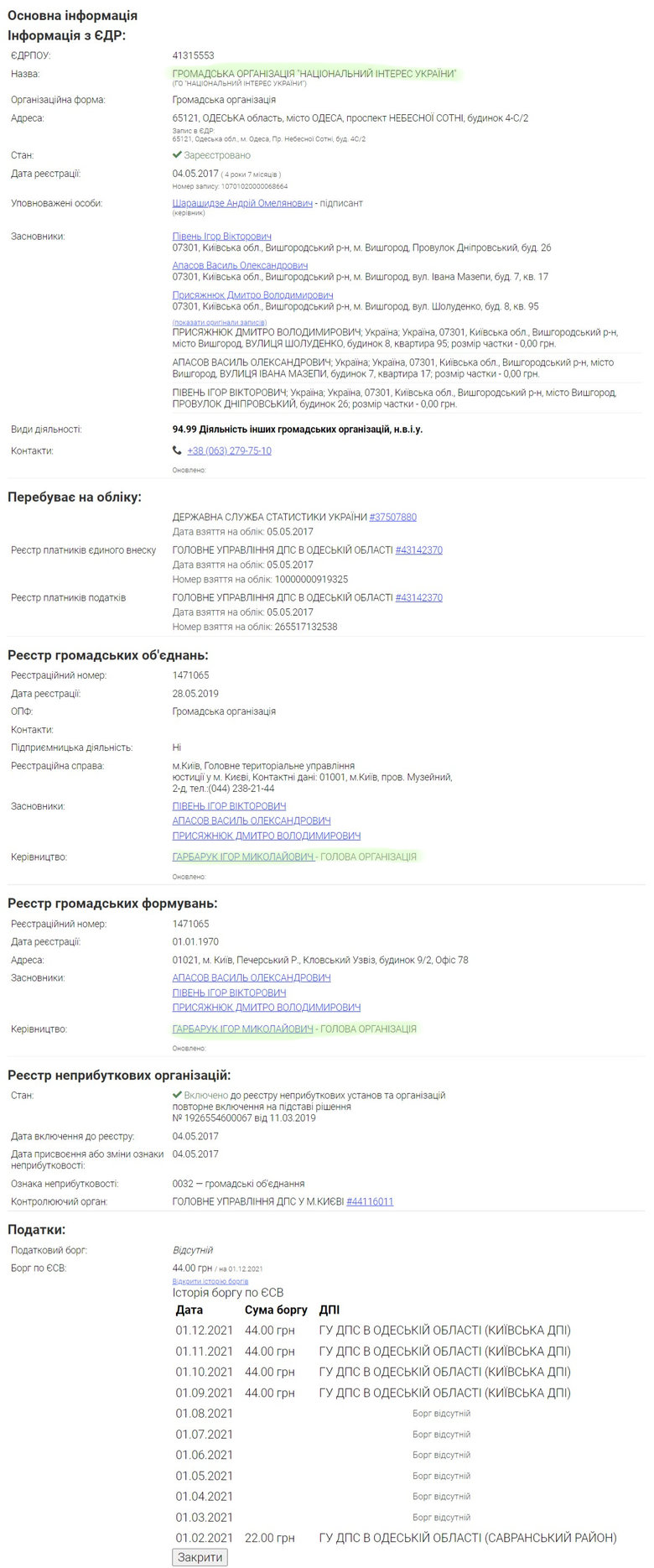This screenshot has width=654, height=1568.
Task: Collapse 'Відкрити історію боргів' history toggle
Action: [210, 1281]
